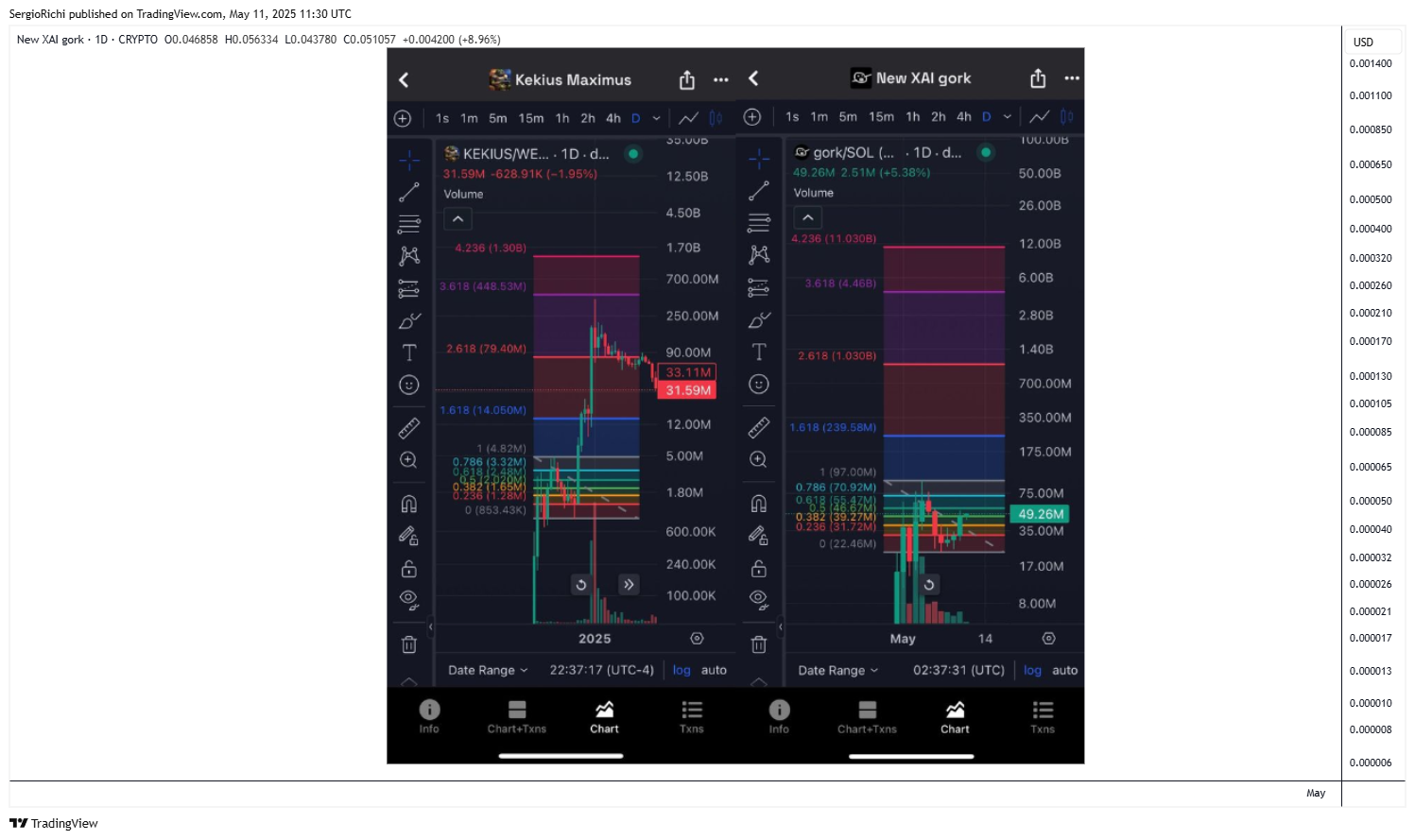
Task: Open gork chart axis settings hexagon icon
Action: tap(1048, 639)
